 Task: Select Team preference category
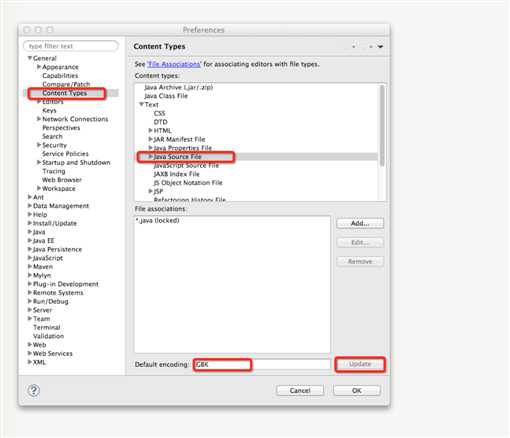tap(41, 318)
